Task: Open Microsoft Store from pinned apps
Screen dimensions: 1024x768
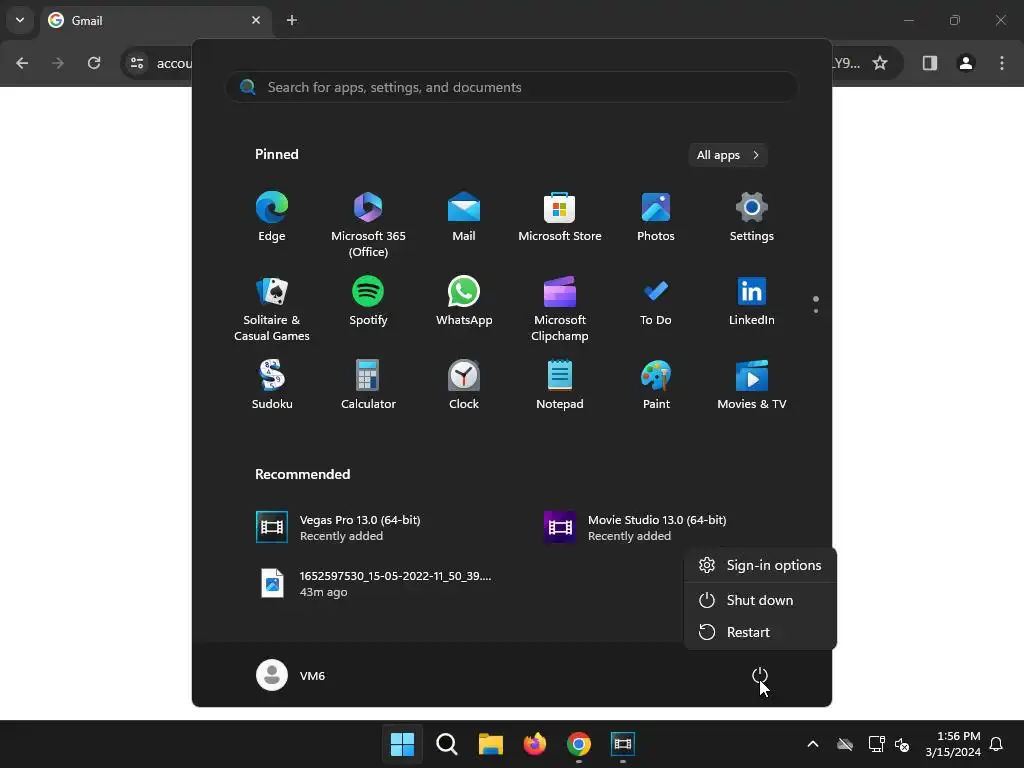Action: pos(560,217)
